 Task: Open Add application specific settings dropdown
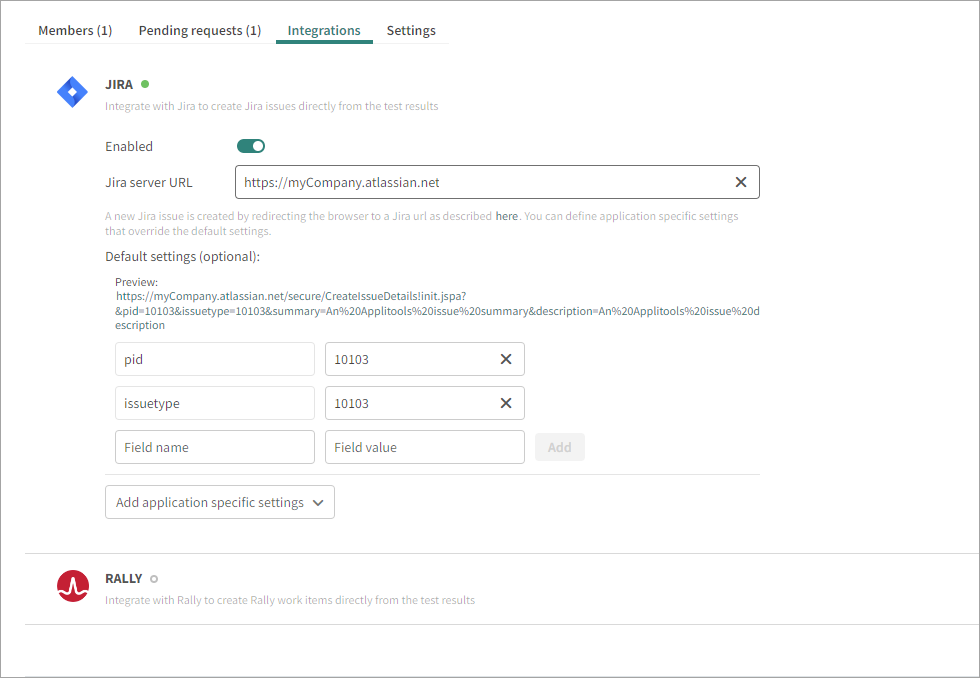[x=220, y=502]
